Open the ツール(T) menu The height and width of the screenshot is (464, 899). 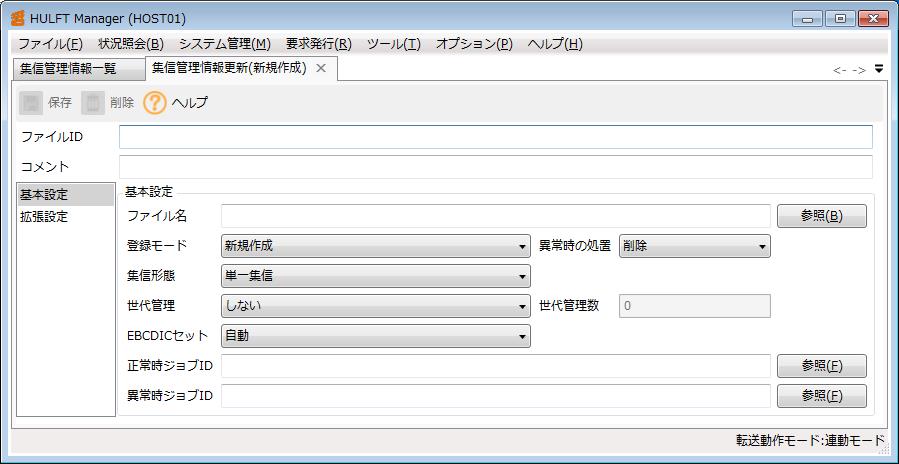tap(394, 44)
